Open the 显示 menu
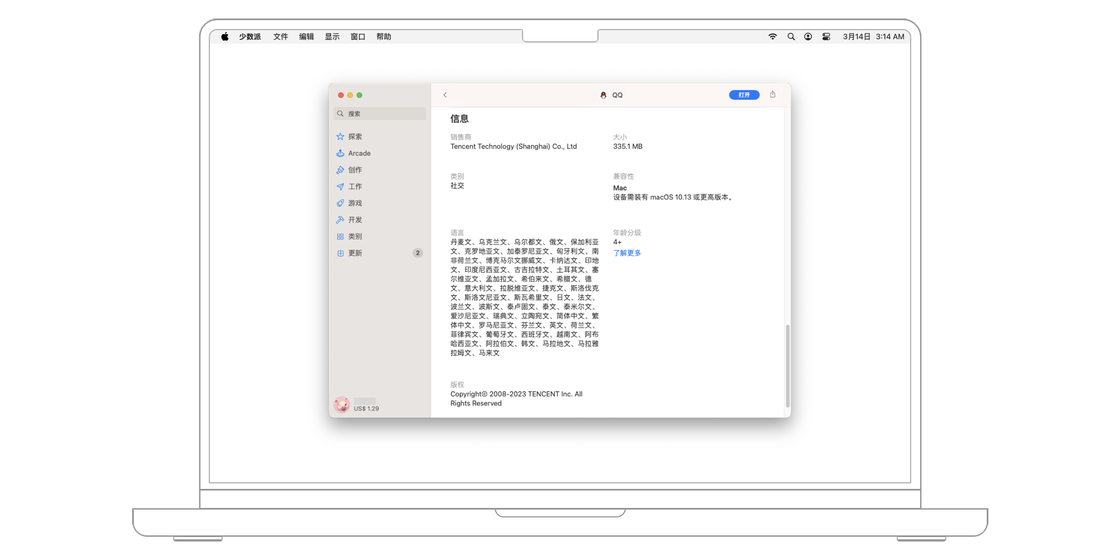 [332, 36]
